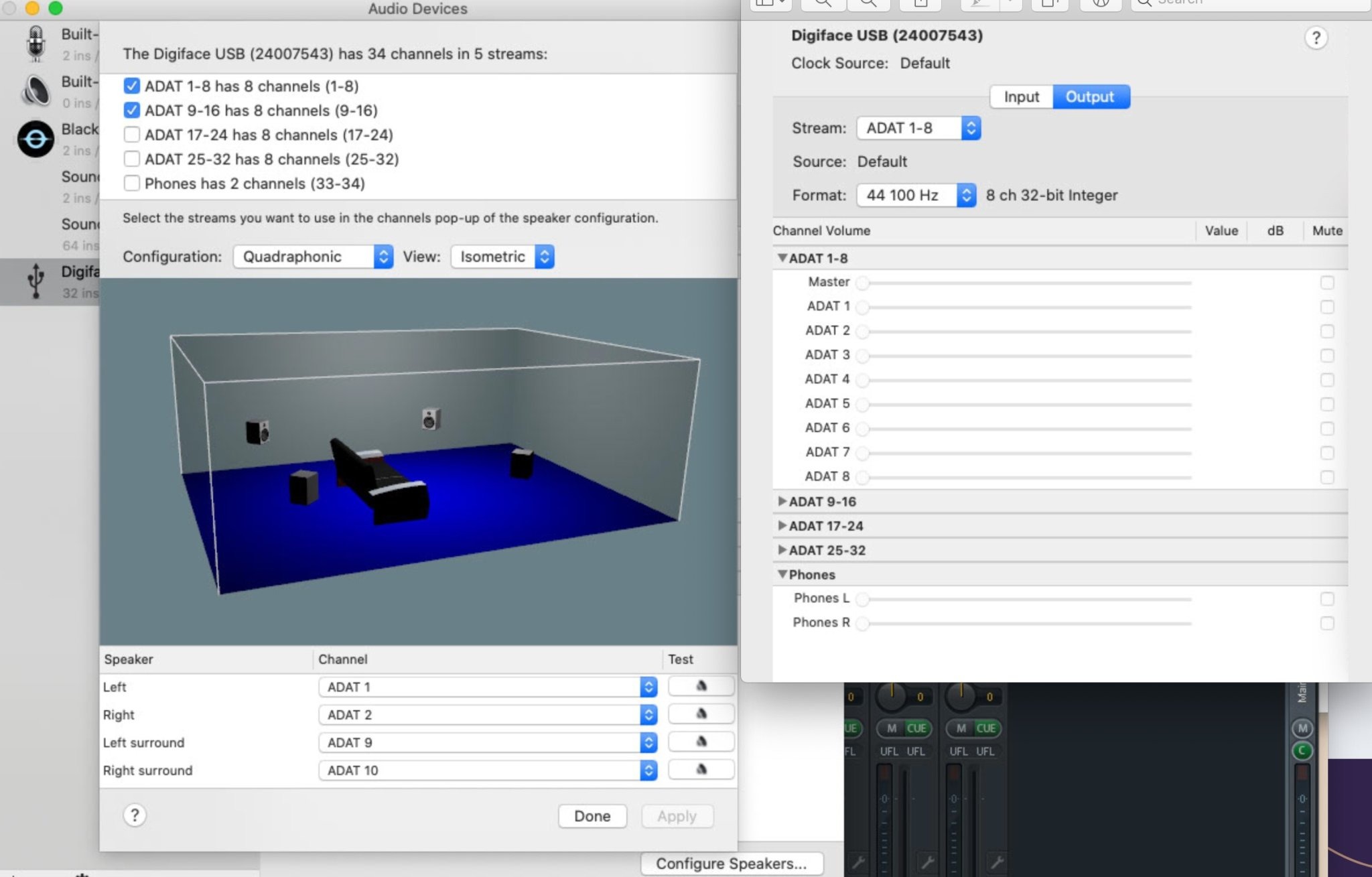1372x877 pixels.
Task: Click the pan knob on rightmost mixer channel strip
Action: (x=961, y=697)
